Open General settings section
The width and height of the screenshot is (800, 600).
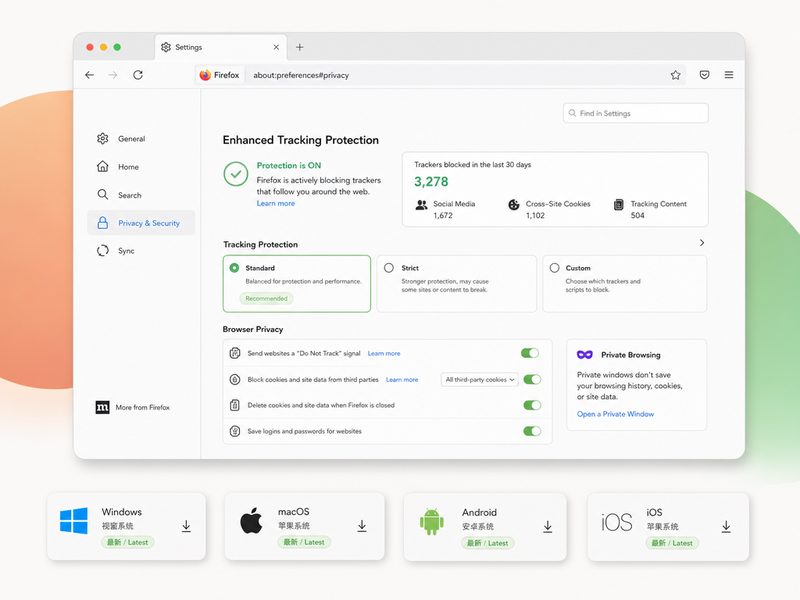(x=141, y=138)
